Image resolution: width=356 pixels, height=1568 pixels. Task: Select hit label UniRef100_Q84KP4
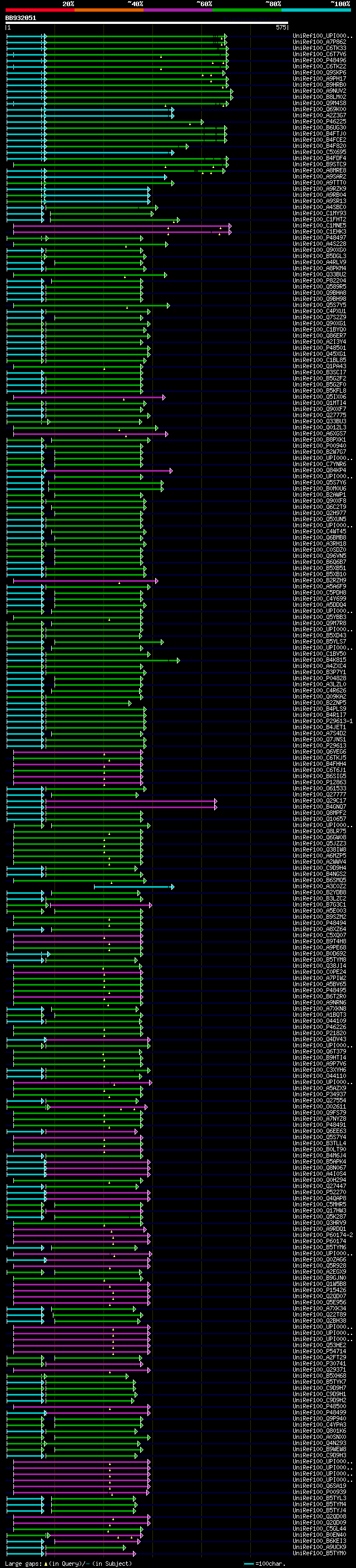click(x=319, y=471)
